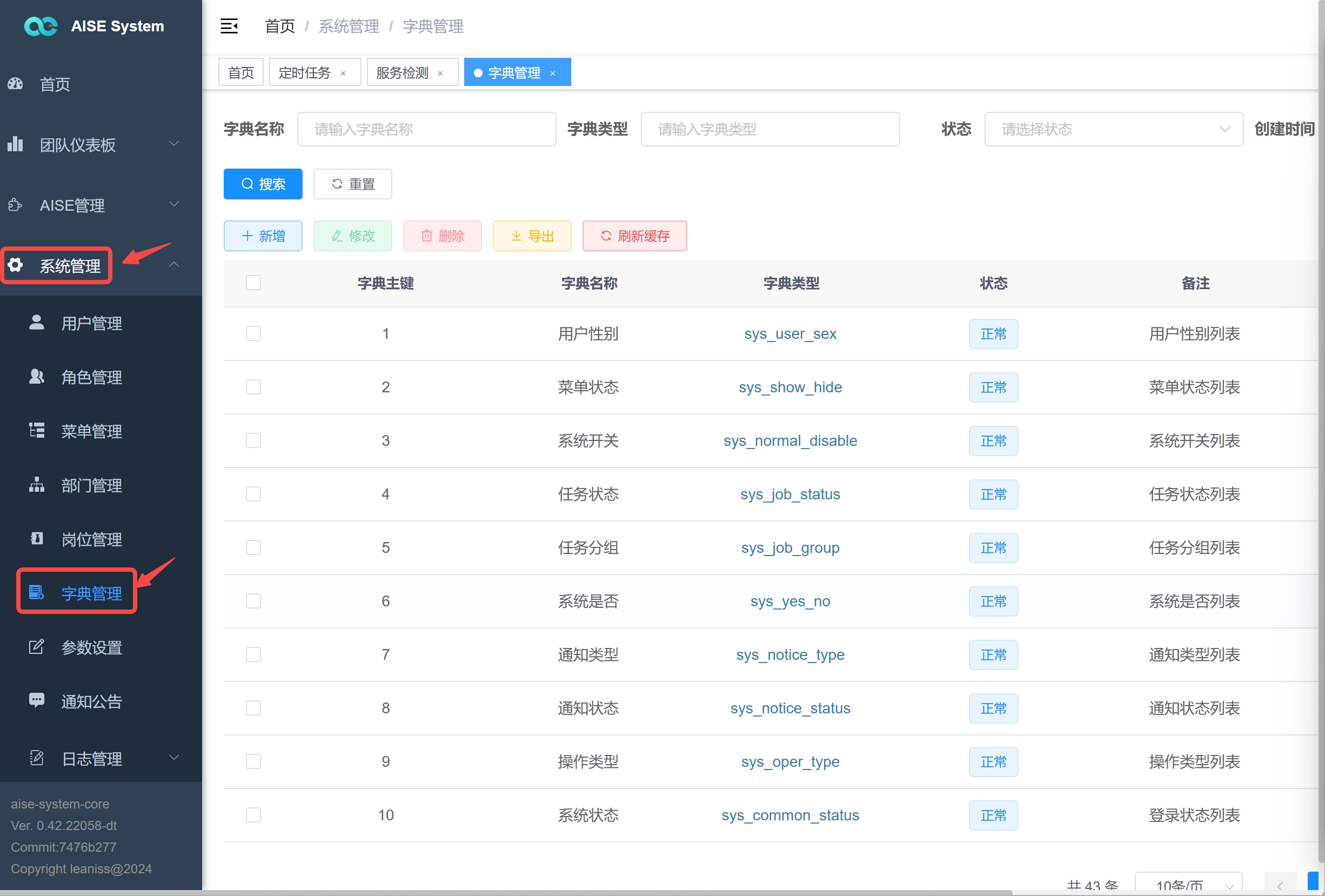Screen dimensions: 1325x896
Task: Toggle the sidebar collapse hamburger icon
Action: [x=229, y=26]
